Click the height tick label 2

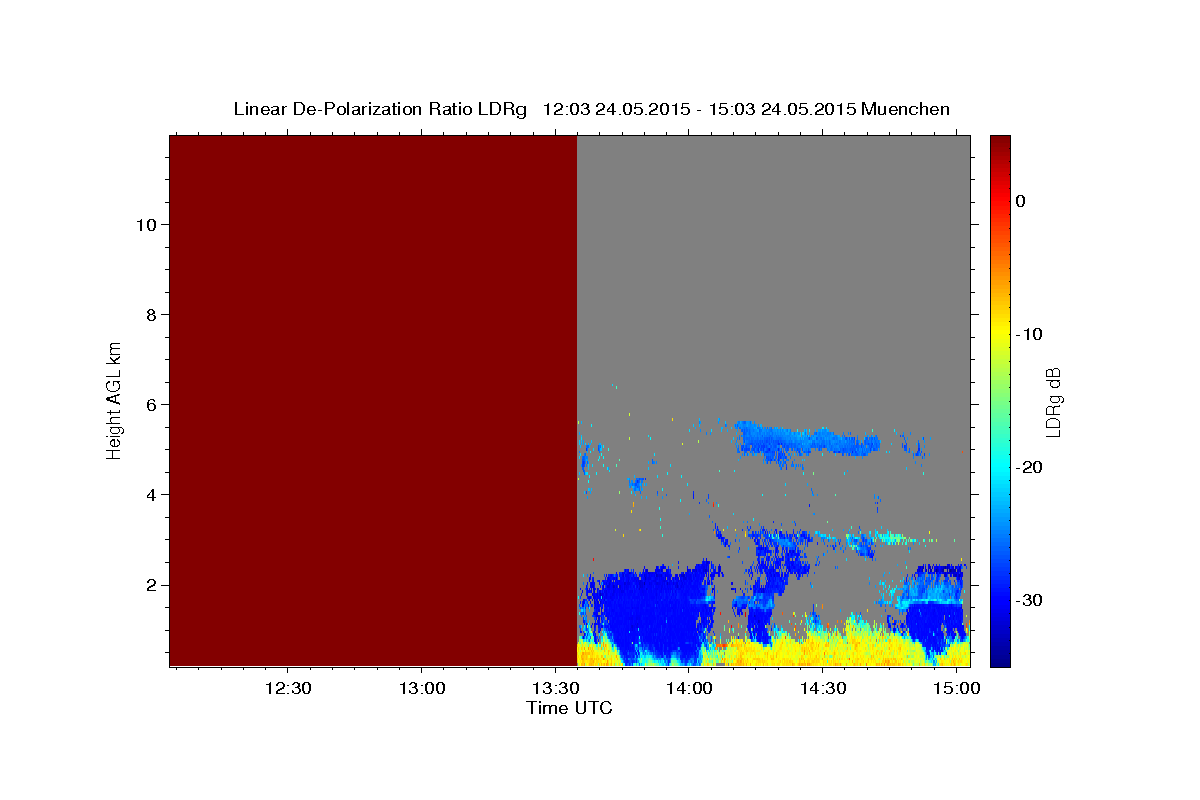click(x=149, y=585)
